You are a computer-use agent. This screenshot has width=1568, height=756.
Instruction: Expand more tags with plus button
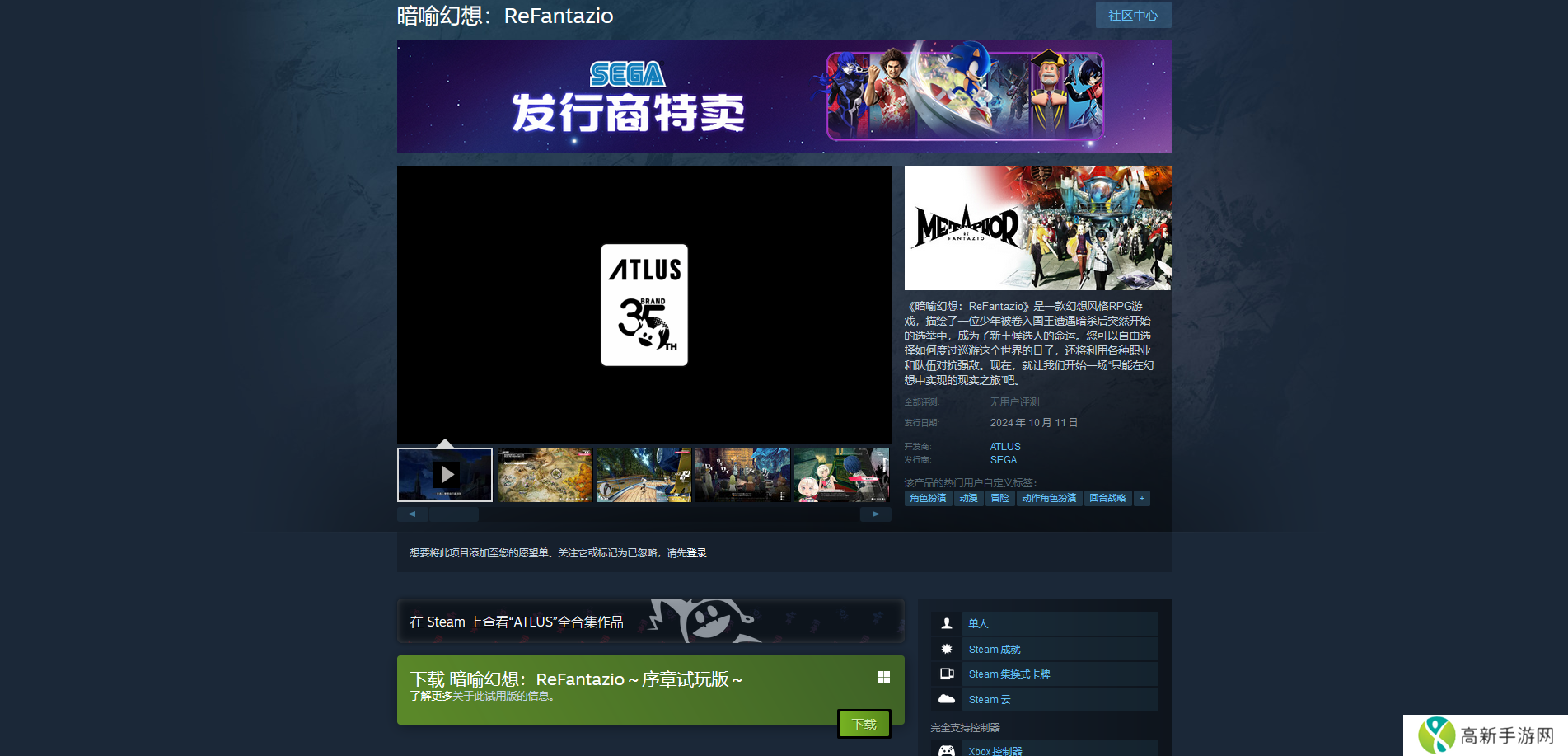(x=1141, y=499)
